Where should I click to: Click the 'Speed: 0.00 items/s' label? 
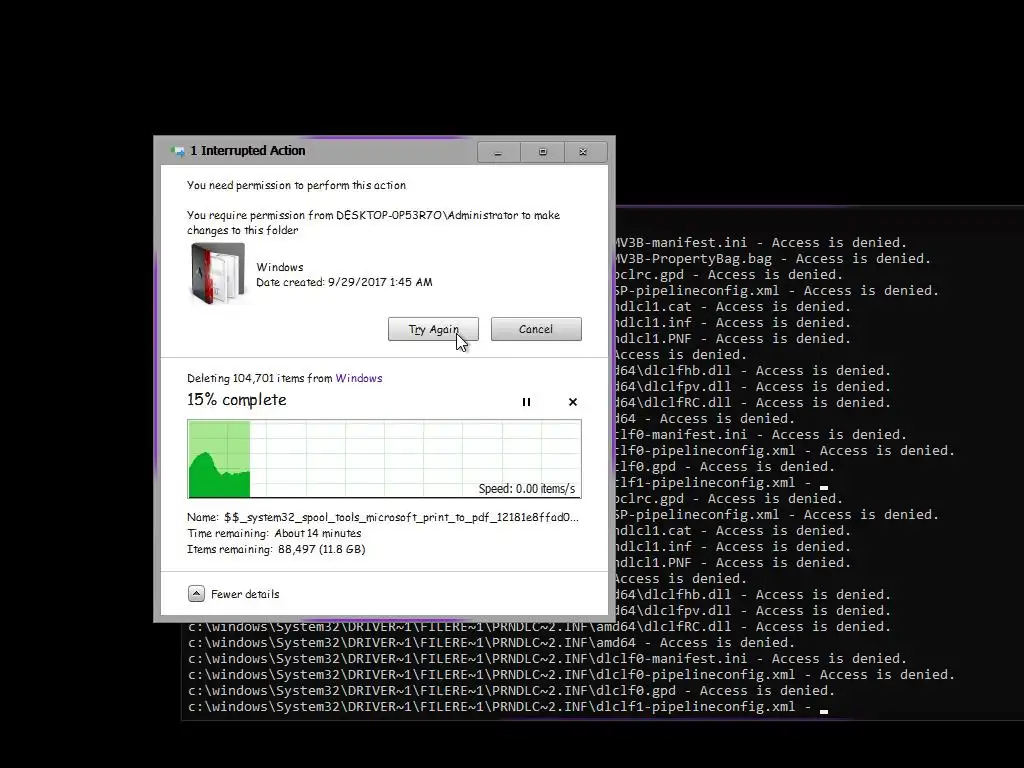pyautogui.click(x=526, y=488)
